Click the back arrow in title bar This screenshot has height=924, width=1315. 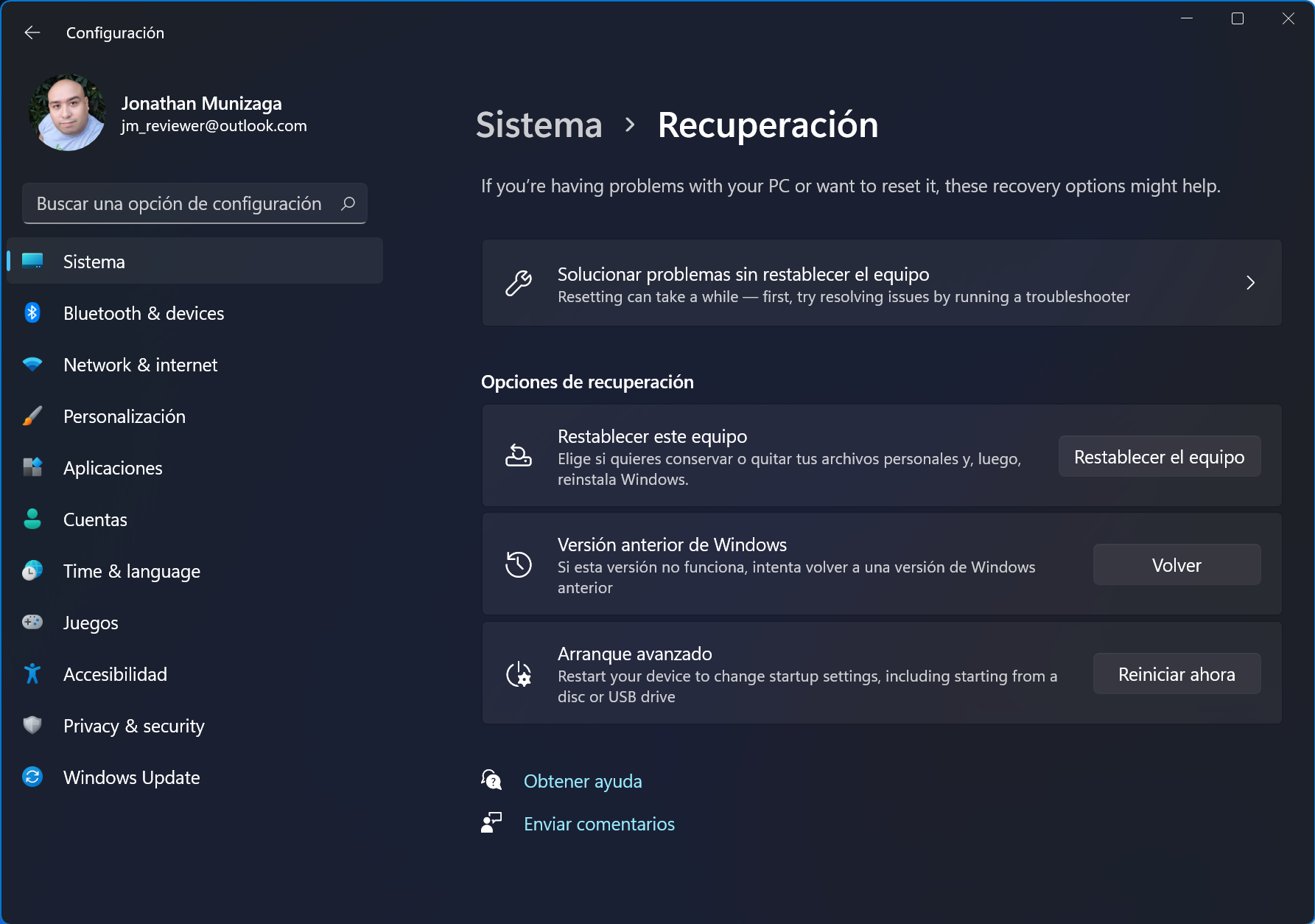point(32,32)
